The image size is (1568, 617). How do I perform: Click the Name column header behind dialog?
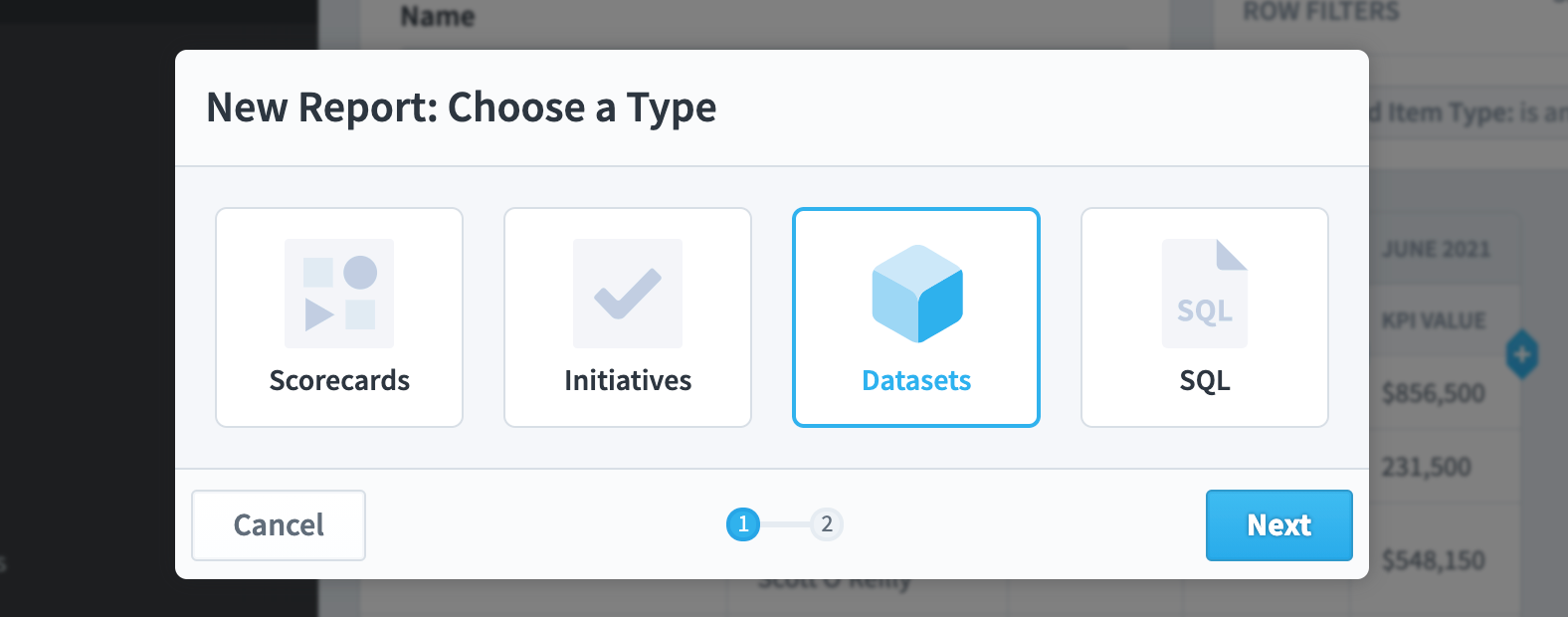438,16
